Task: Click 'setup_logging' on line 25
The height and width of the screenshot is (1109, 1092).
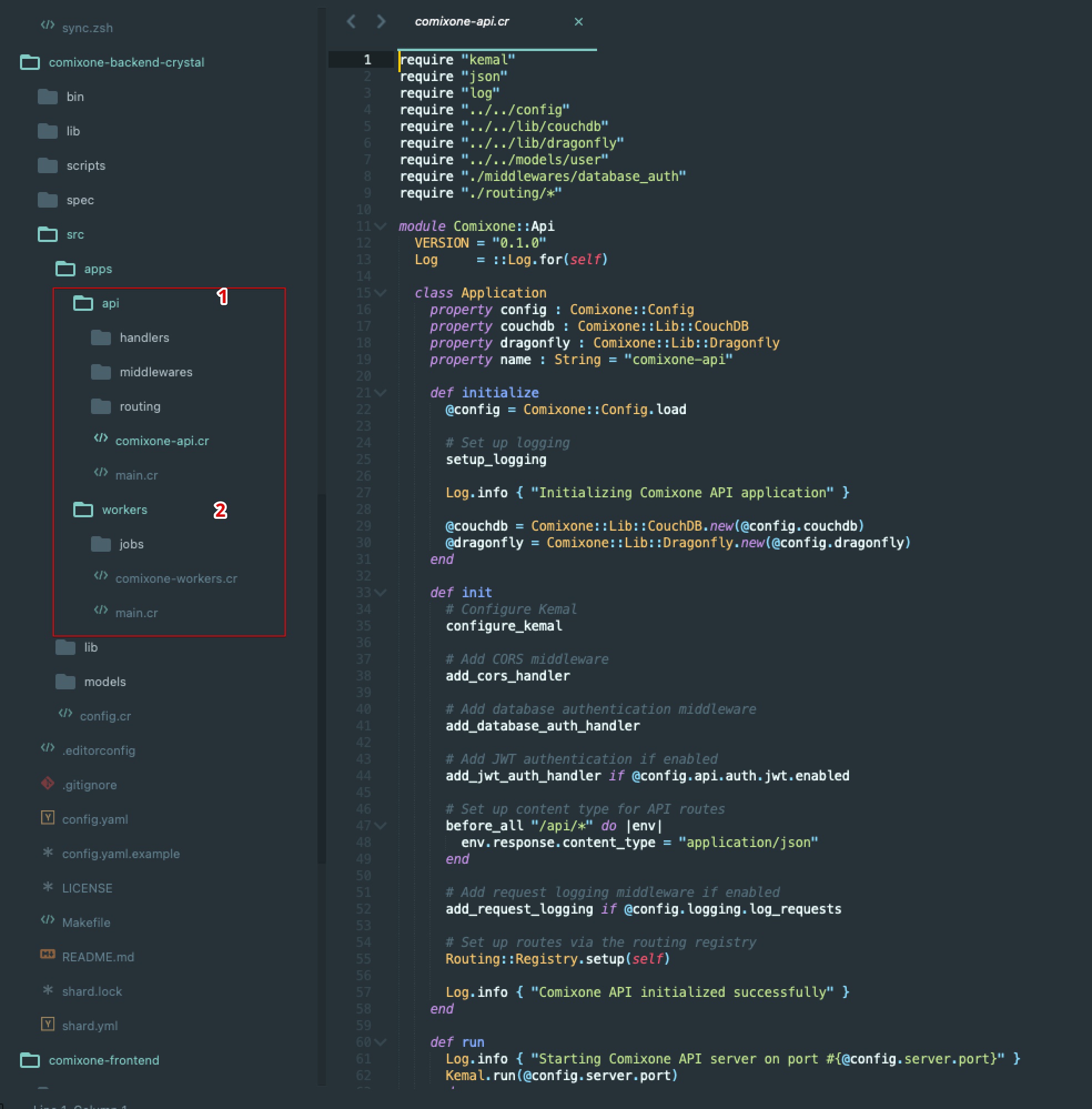Action: (x=496, y=460)
